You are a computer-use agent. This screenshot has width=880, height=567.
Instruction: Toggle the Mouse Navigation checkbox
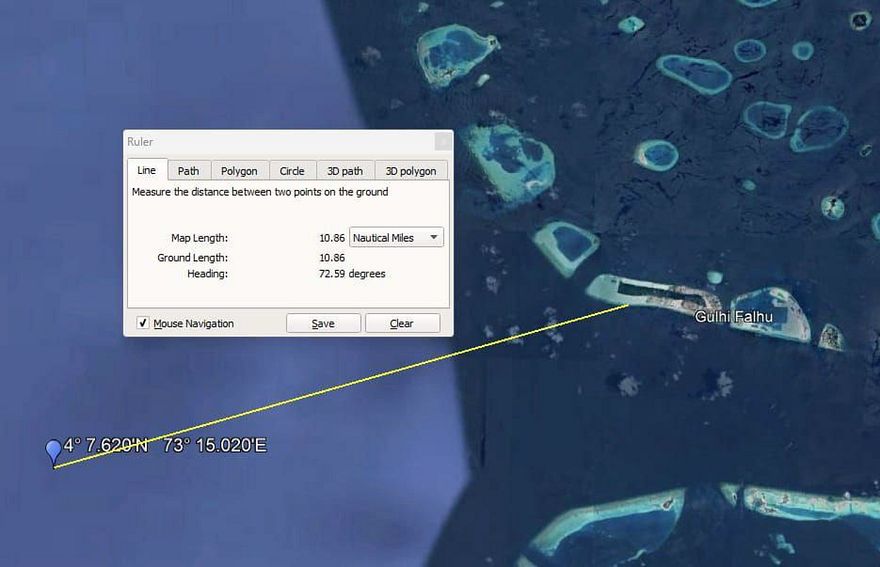(143, 323)
